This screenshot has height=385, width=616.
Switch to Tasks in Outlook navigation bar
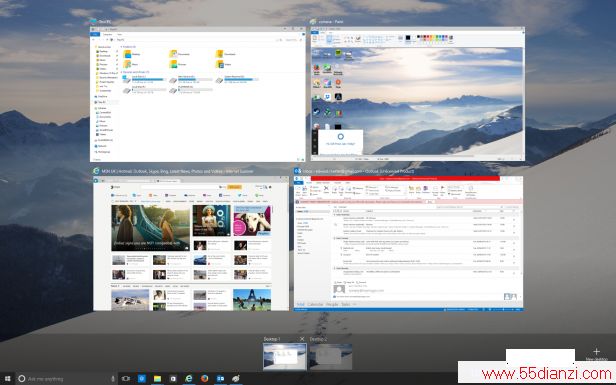[x=346, y=304]
